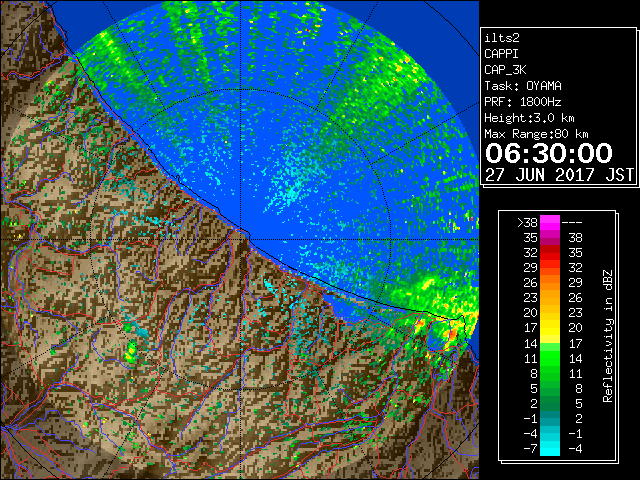Click the magenta >38 dBZ color swatch

[550, 223]
